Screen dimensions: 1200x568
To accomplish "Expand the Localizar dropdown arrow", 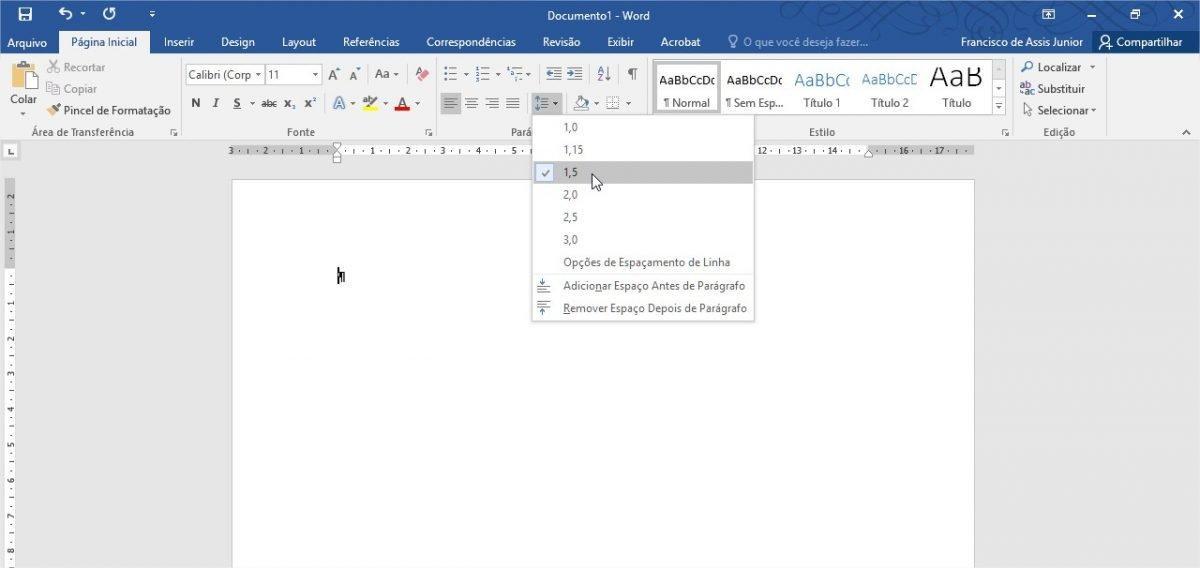I will tap(1092, 67).
